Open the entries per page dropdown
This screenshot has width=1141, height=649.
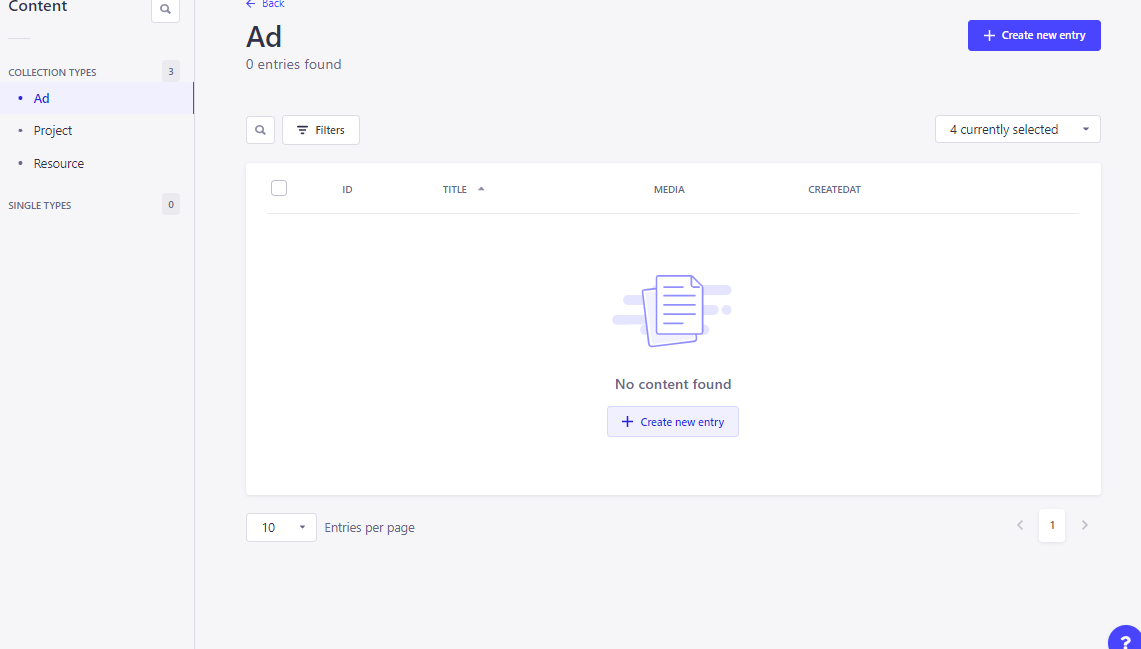281,527
